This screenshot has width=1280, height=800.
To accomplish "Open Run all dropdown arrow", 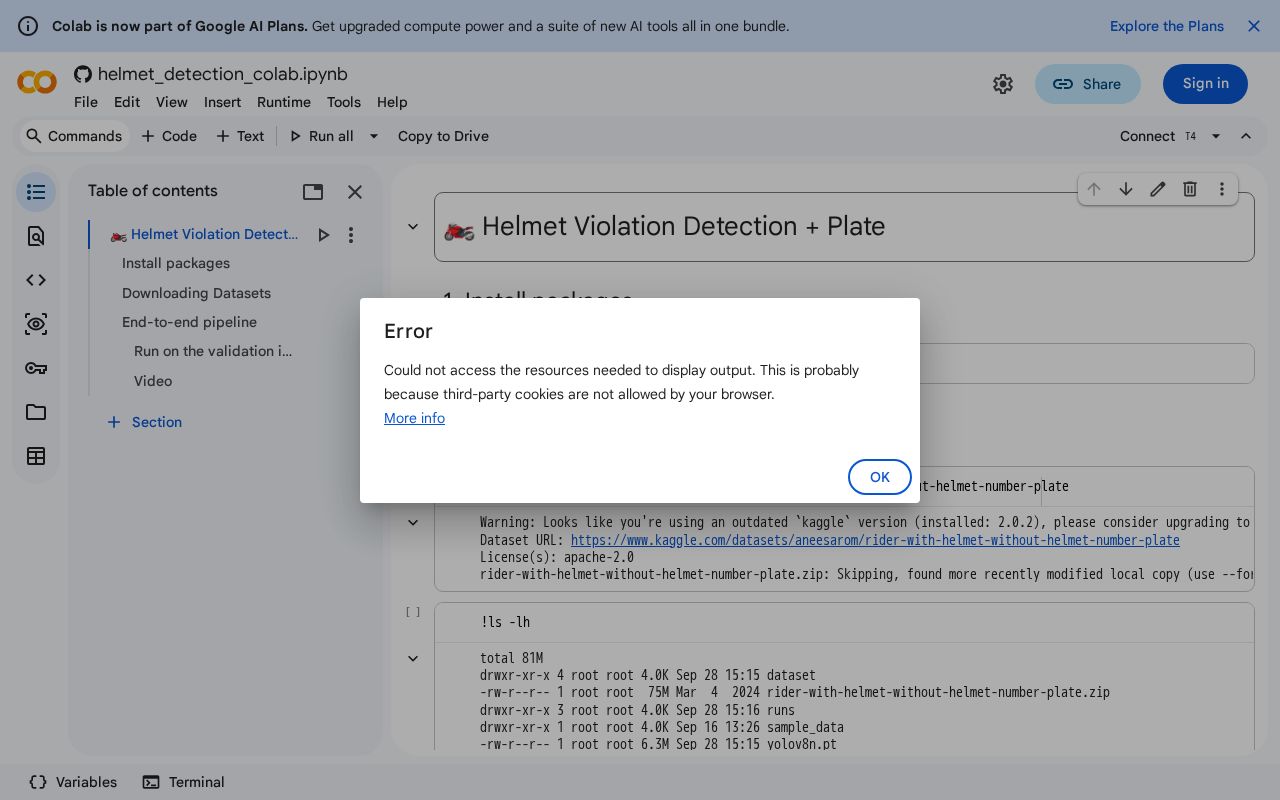I will [x=374, y=136].
